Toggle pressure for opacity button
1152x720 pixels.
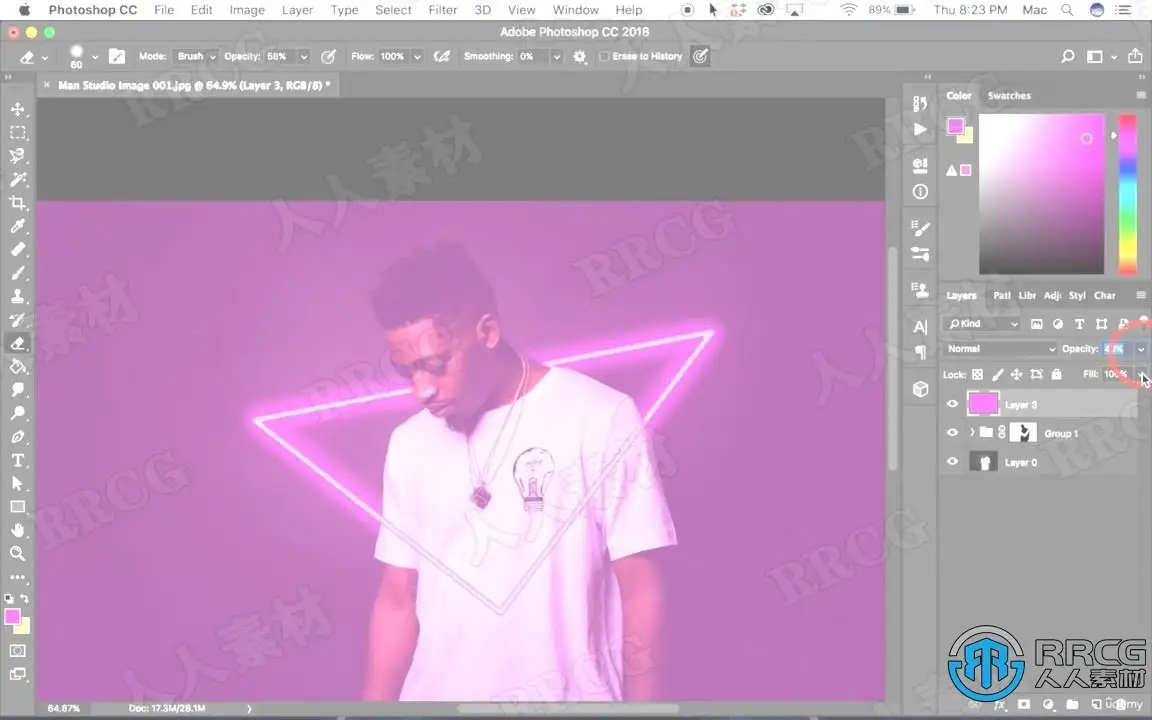pyautogui.click(x=328, y=57)
